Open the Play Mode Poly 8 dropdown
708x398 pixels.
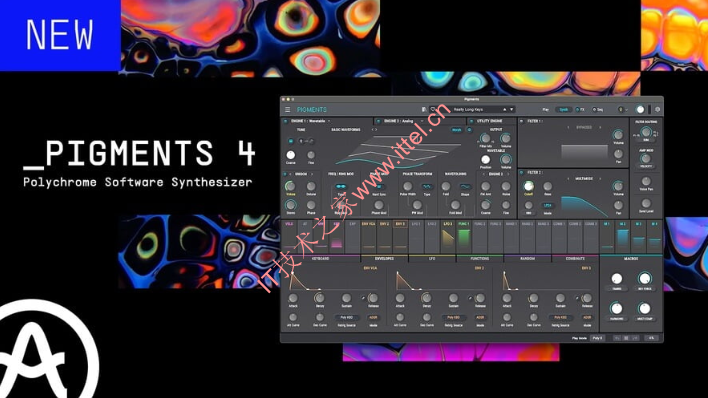(x=598, y=338)
